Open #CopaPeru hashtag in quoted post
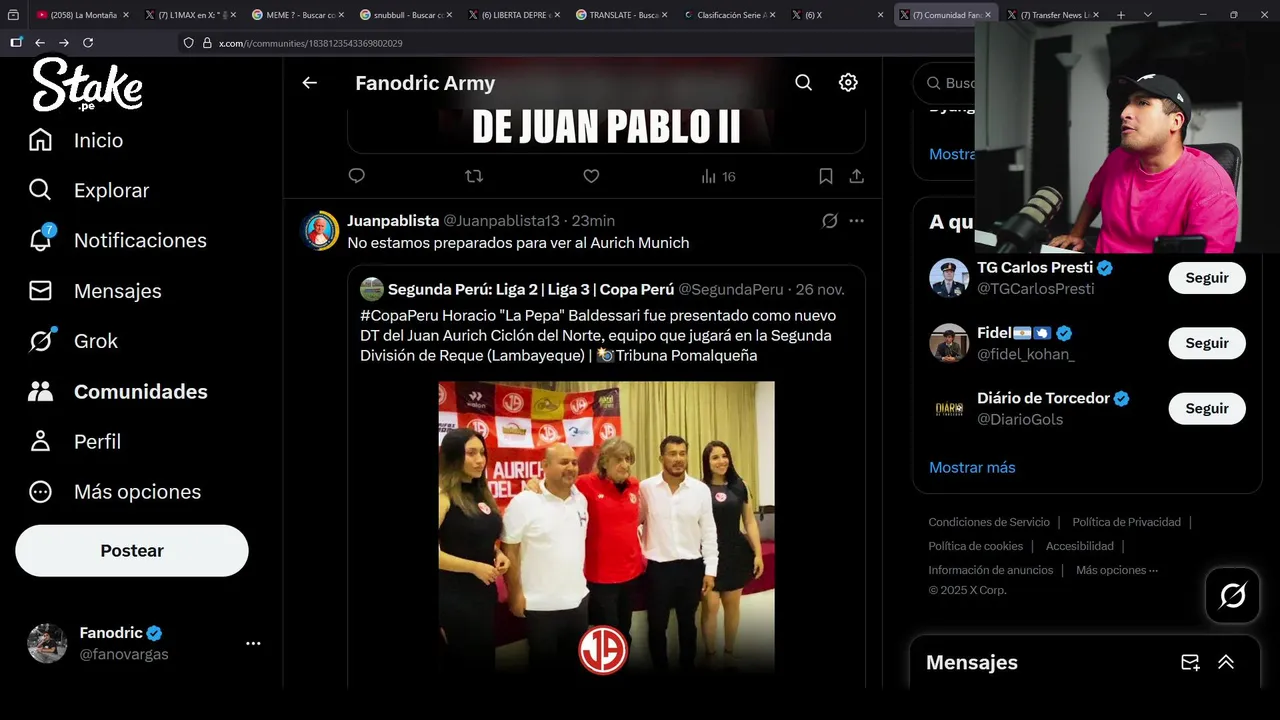 (x=398, y=315)
